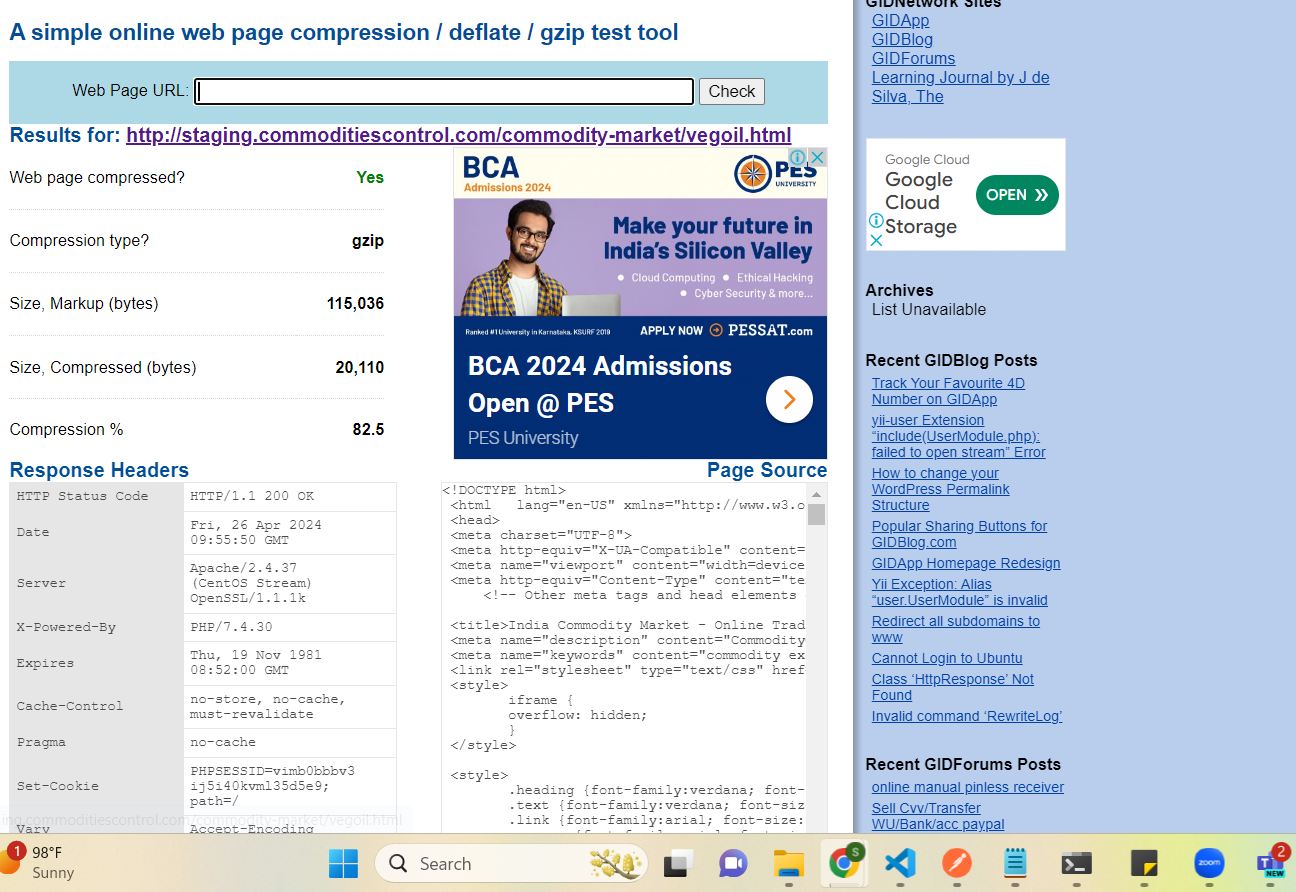
Task: Click the <!DOCTYPE html> source line
Action: point(504,491)
